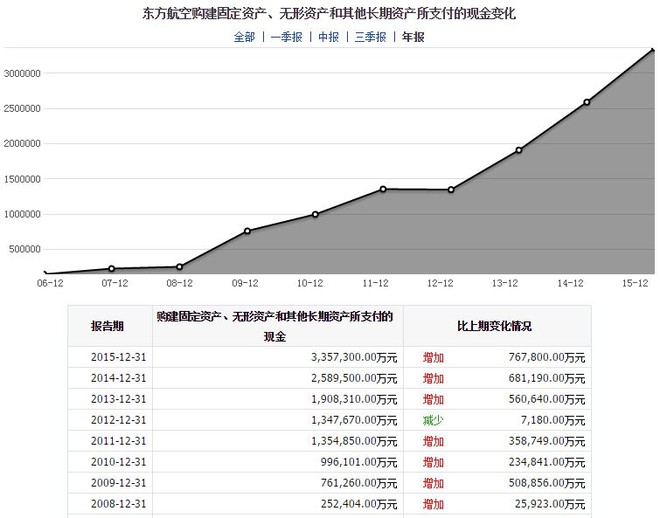
Task: Click the 2500000 y-axis label
Action: tap(22, 109)
